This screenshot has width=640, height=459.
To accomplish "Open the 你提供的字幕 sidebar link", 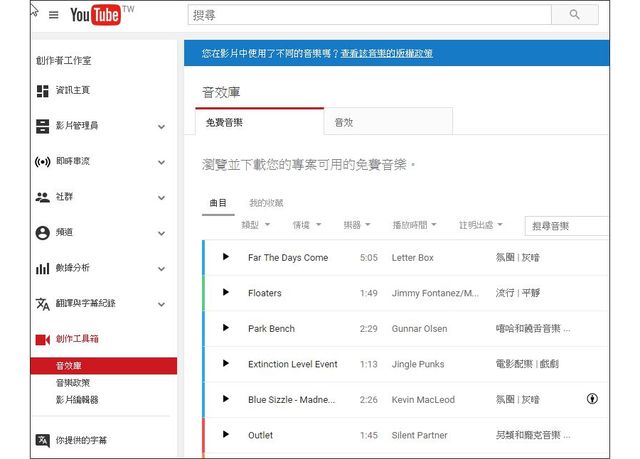I will [81, 440].
